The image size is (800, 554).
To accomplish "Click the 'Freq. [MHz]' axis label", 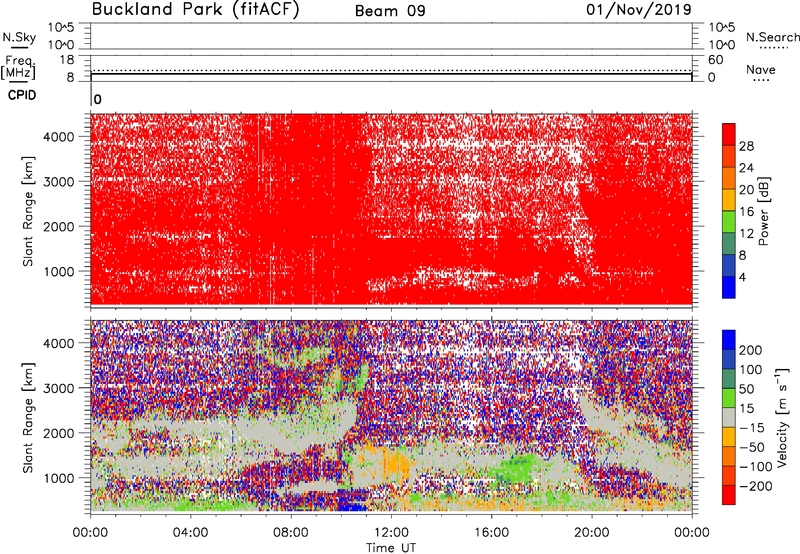I will [19, 67].
